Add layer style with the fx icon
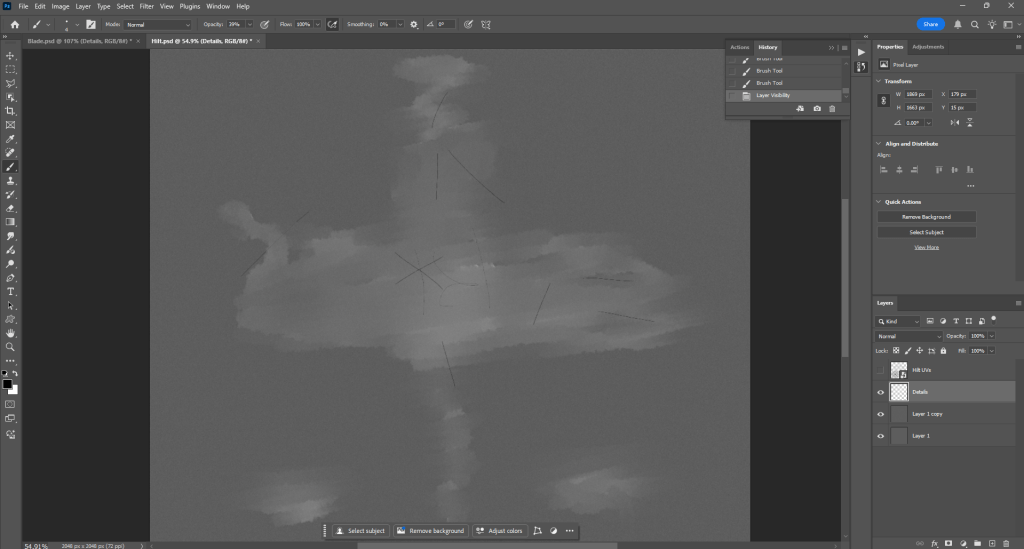The height and width of the screenshot is (549, 1024). click(x=933, y=543)
